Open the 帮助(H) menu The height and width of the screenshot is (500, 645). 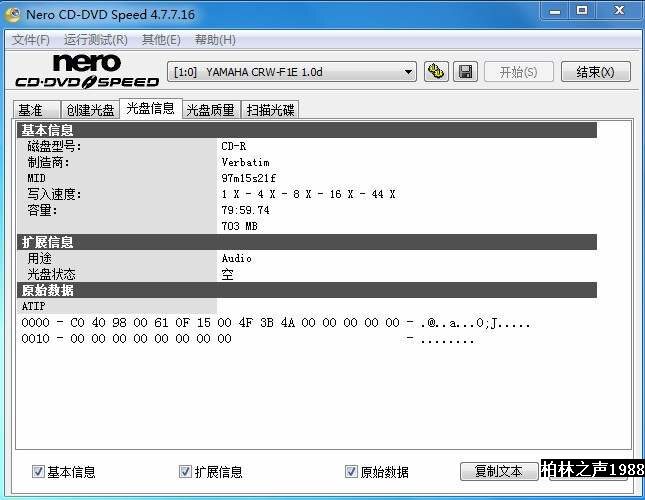215,40
